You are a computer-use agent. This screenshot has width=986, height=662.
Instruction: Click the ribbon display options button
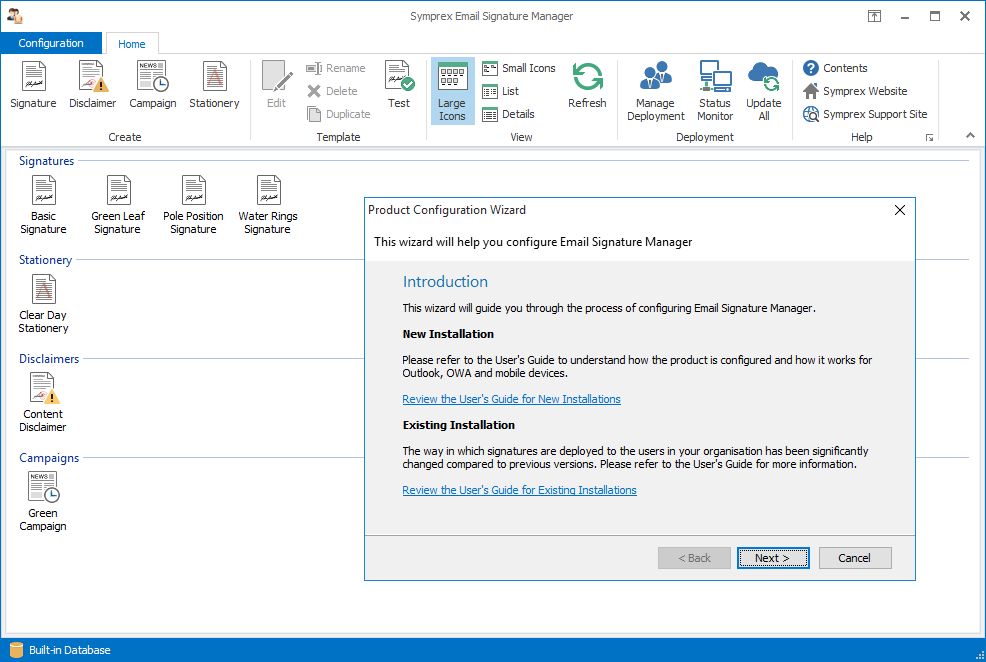[x=874, y=16]
